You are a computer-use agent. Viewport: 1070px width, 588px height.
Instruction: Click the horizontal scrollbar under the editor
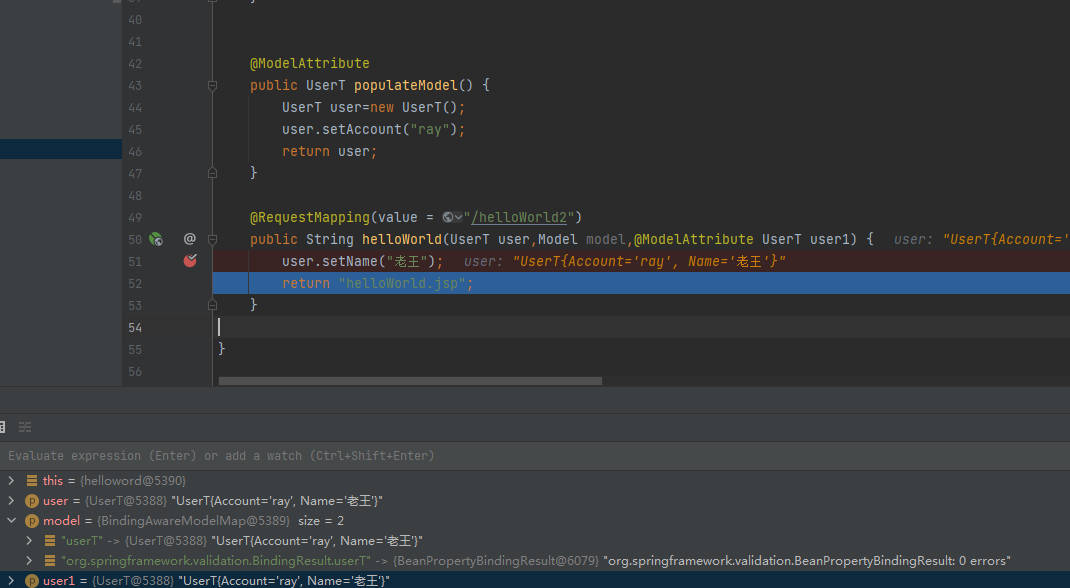(410, 381)
